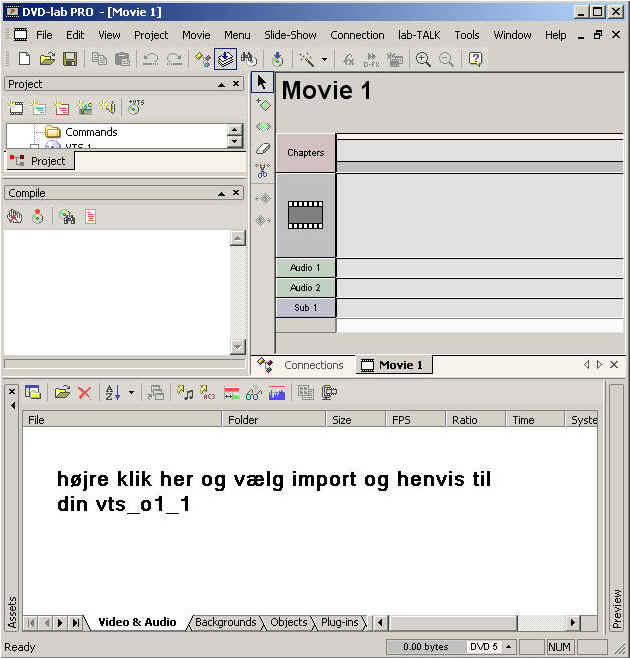This screenshot has width=630, height=659.
Task: Open the File menu
Action: (x=44, y=35)
